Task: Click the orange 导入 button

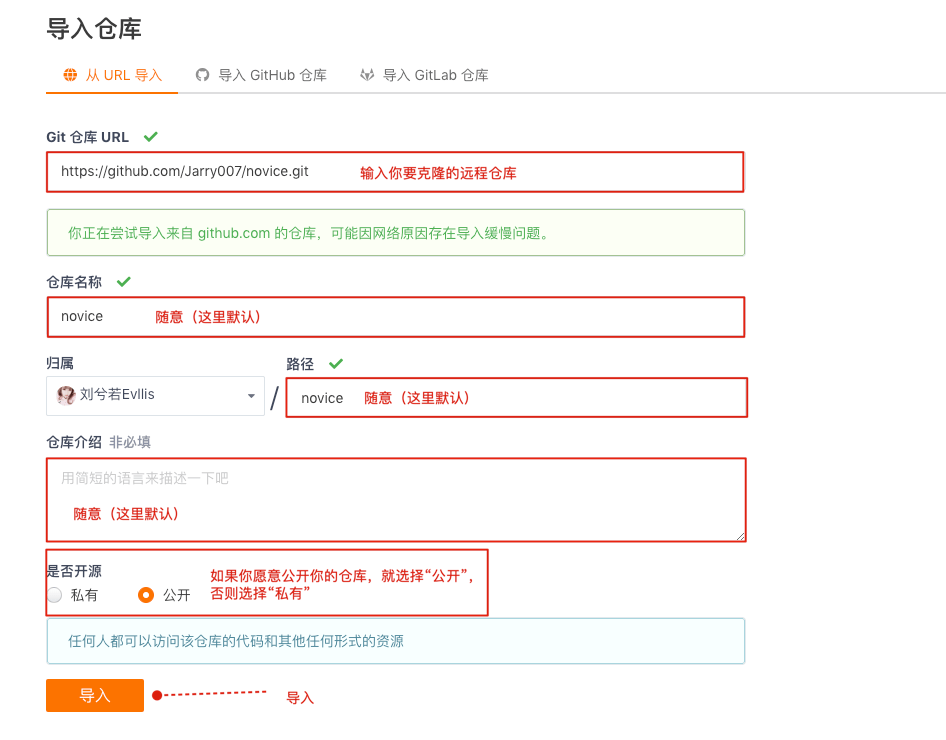Action: (94, 694)
